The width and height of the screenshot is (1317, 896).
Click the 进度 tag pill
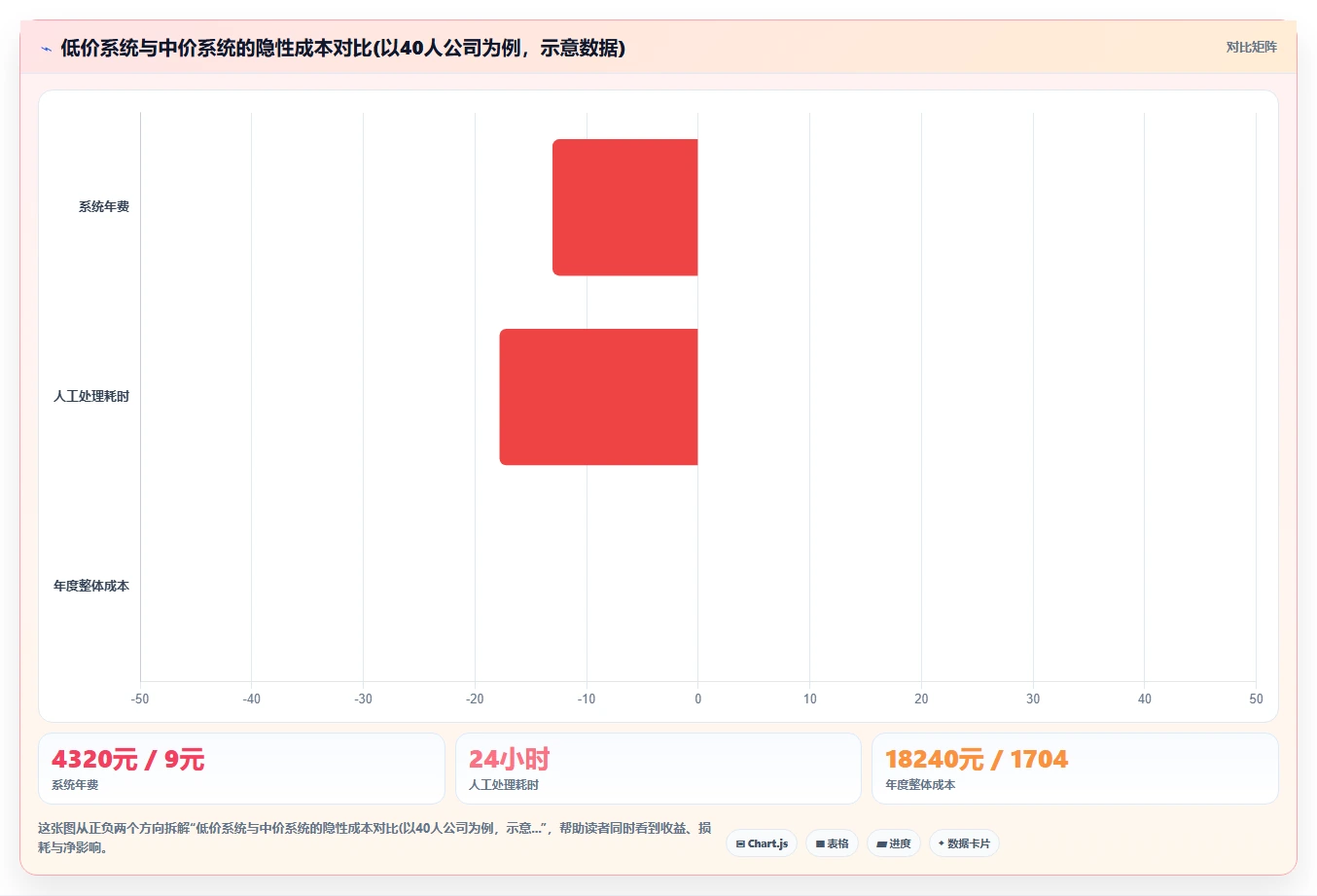coord(894,843)
